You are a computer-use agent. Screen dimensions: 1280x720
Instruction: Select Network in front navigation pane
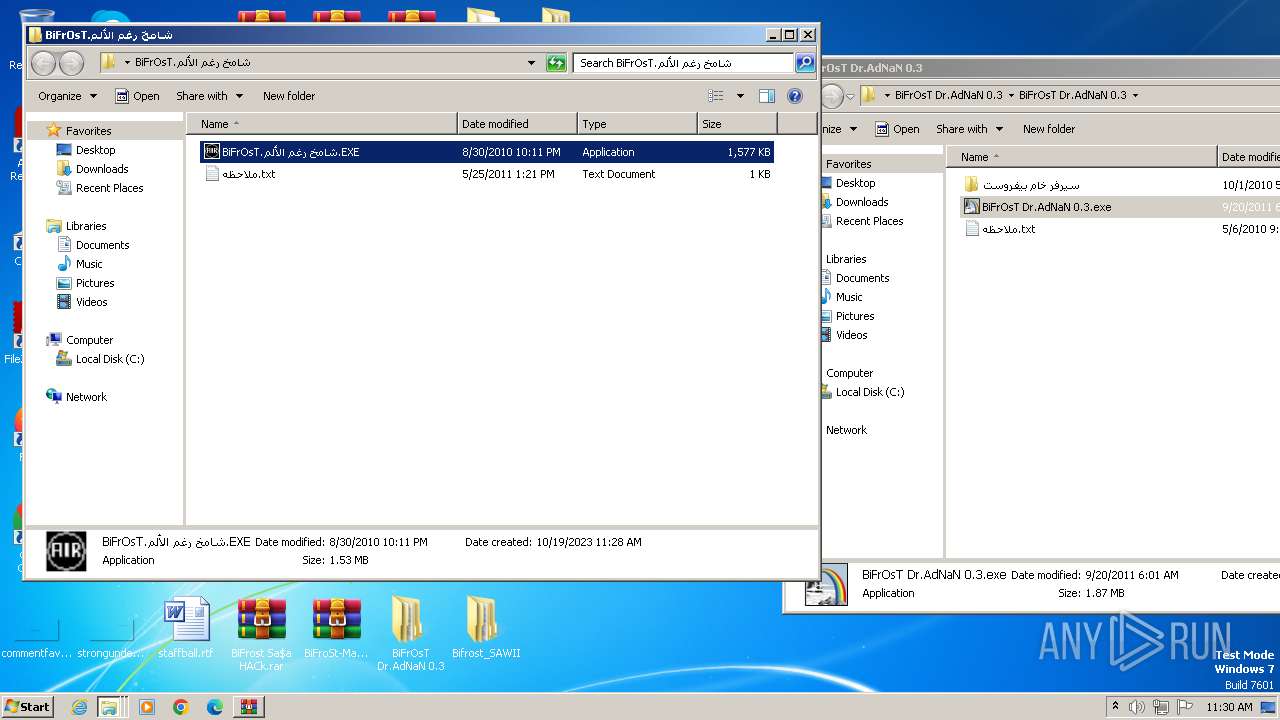point(86,397)
